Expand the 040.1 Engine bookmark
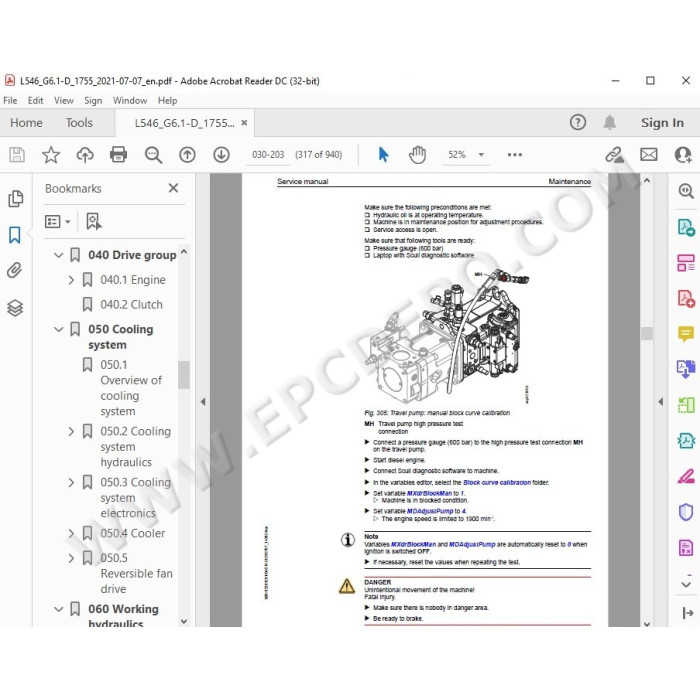This screenshot has height=700, width=700. click(x=71, y=280)
